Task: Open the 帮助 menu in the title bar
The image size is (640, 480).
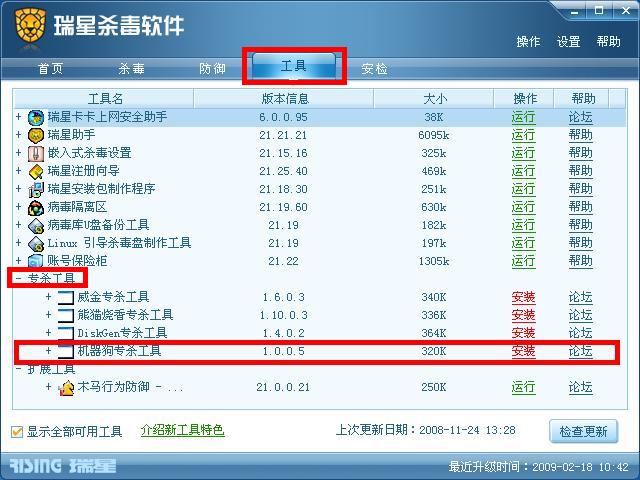Action: point(609,42)
